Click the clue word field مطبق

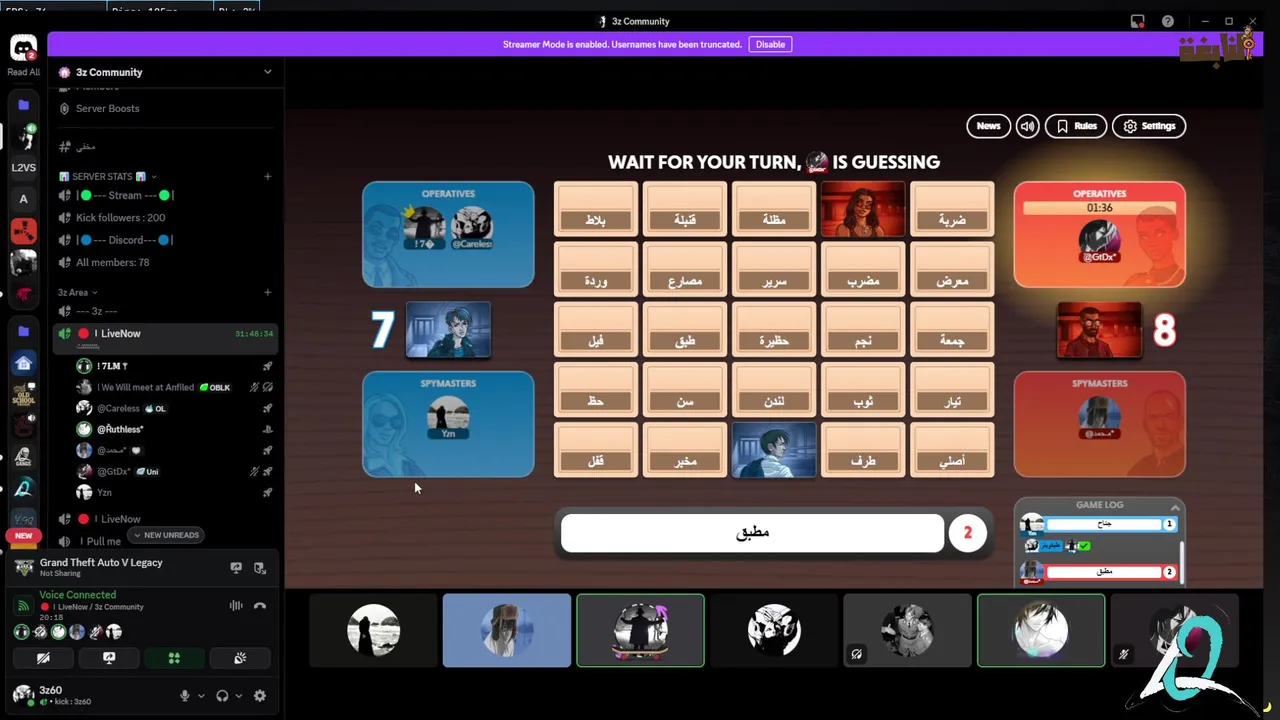[752, 533]
